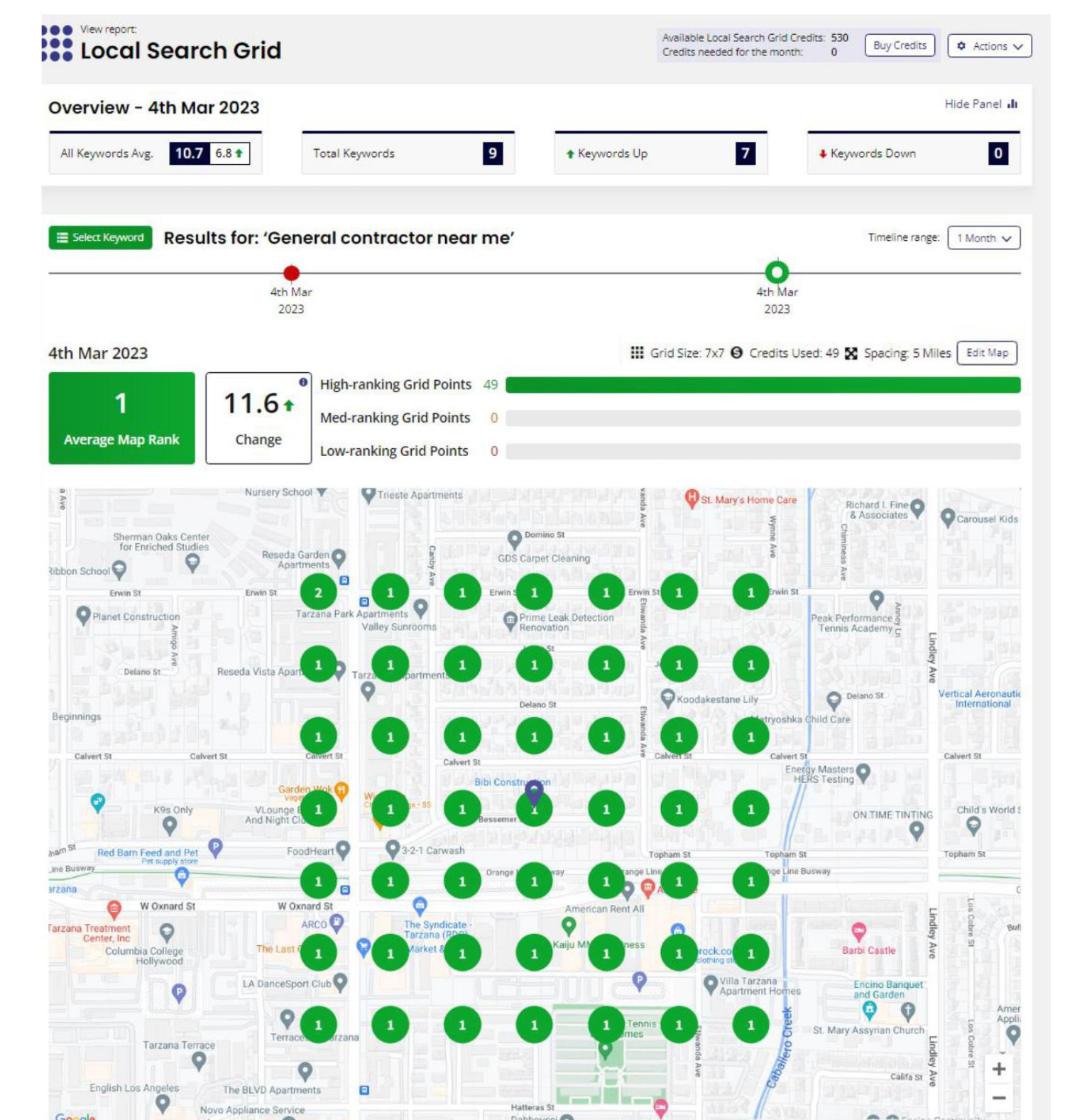Click the Keywords Up stat card
This screenshot has width=1065, height=1120.
click(660, 153)
